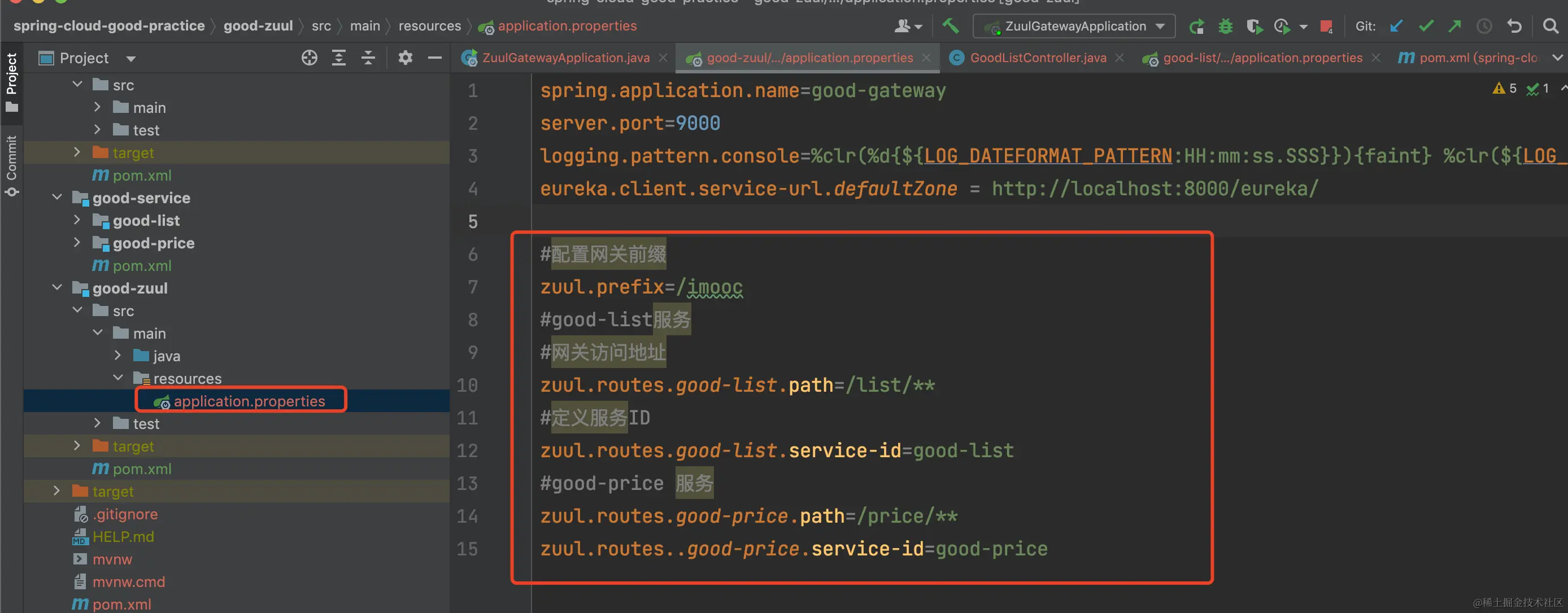The width and height of the screenshot is (1568, 613).
Task: Click the locate file crosshair icon
Action: pos(309,58)
